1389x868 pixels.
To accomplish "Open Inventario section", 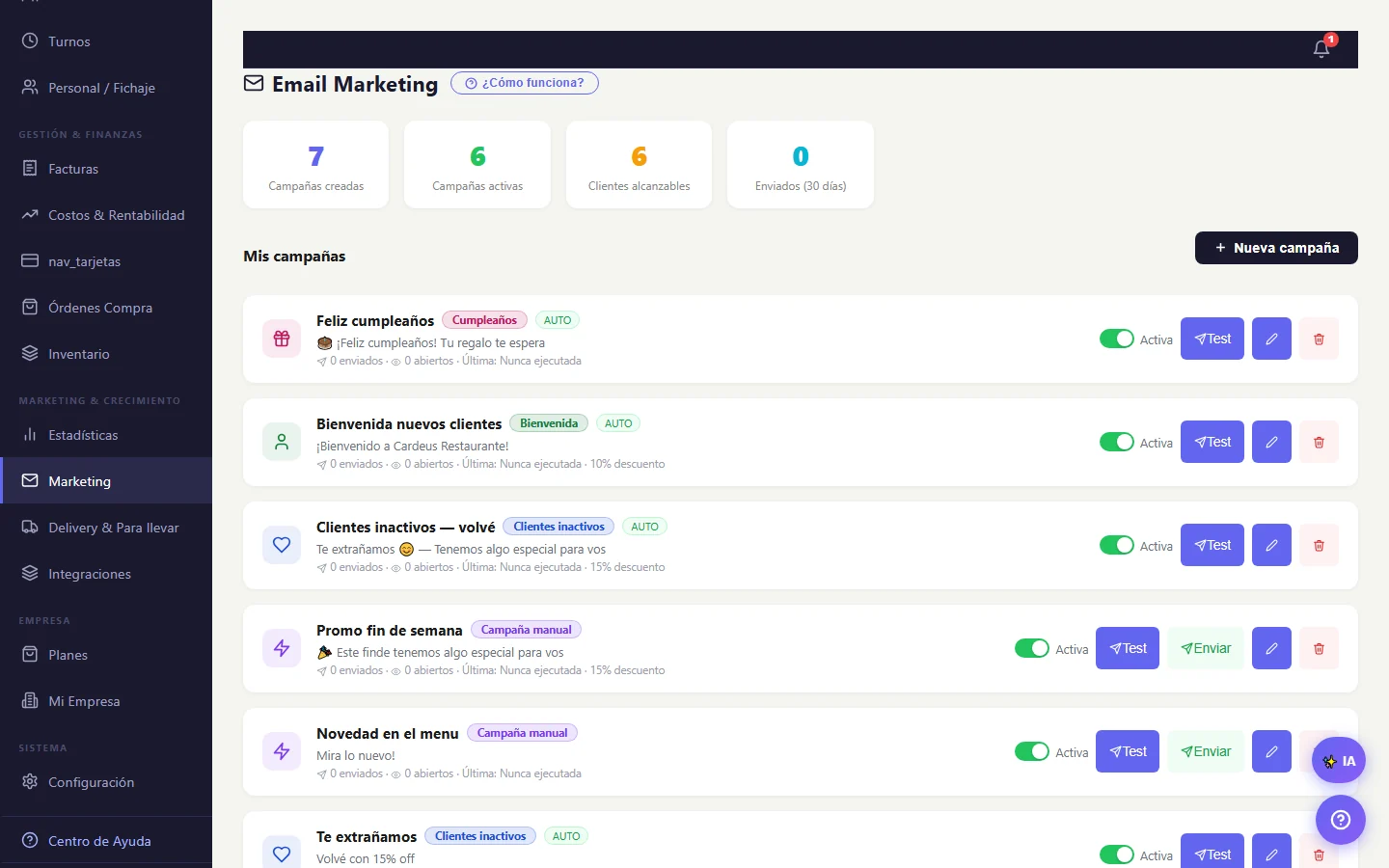I will point(106,354).
